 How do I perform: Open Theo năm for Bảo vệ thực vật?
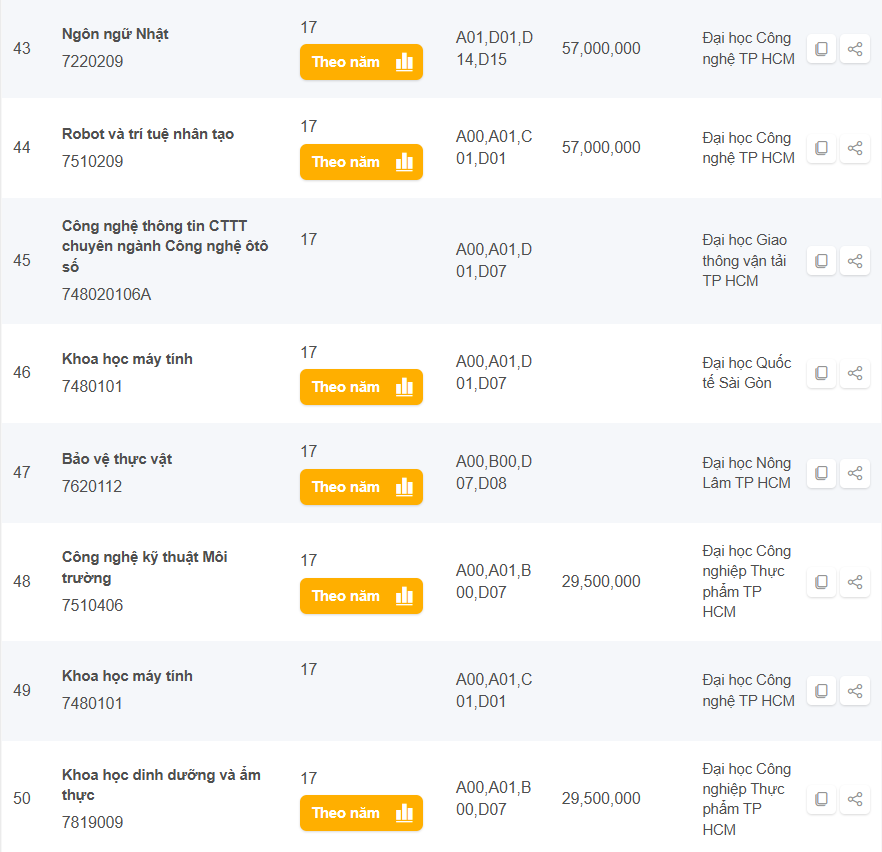361,487
